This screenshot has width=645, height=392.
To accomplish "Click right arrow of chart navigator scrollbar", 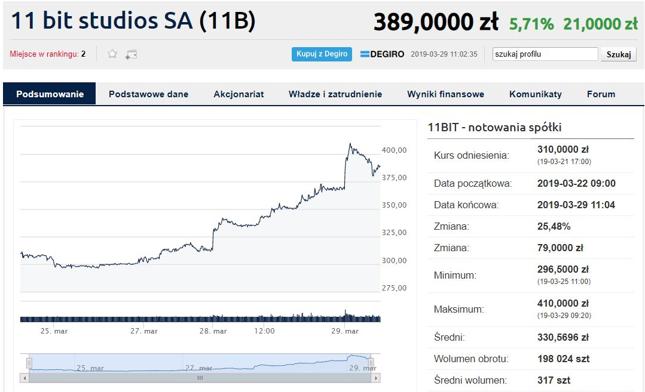I will click(x=376, y=378).
